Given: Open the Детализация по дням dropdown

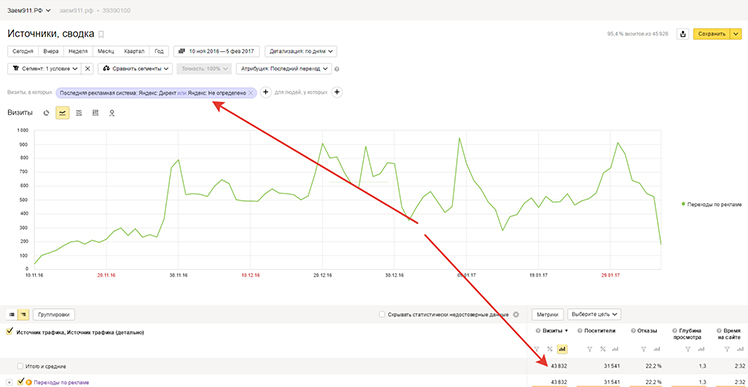Looking at the screenshot, I should 301,51.
